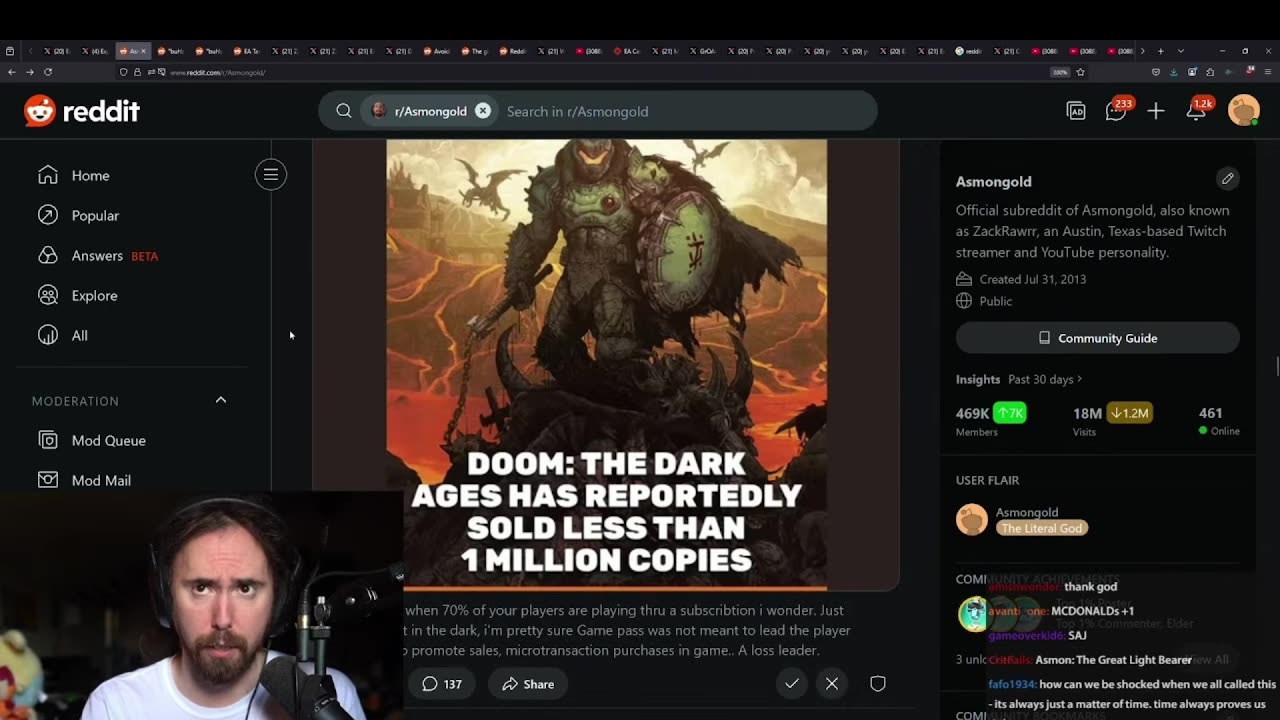Click the 469K Members stat
This screenshot has height=720, width=1280.
pos(991,420)
